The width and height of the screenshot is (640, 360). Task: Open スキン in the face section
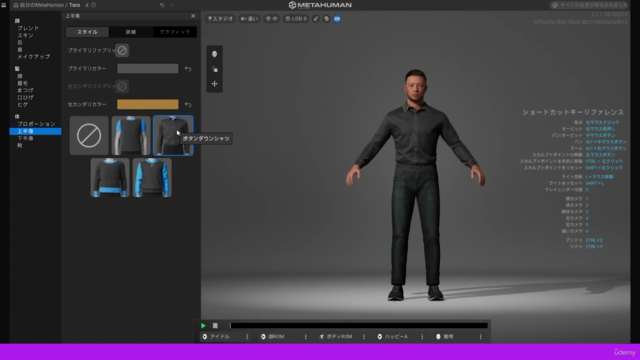[x=25, y=36]
